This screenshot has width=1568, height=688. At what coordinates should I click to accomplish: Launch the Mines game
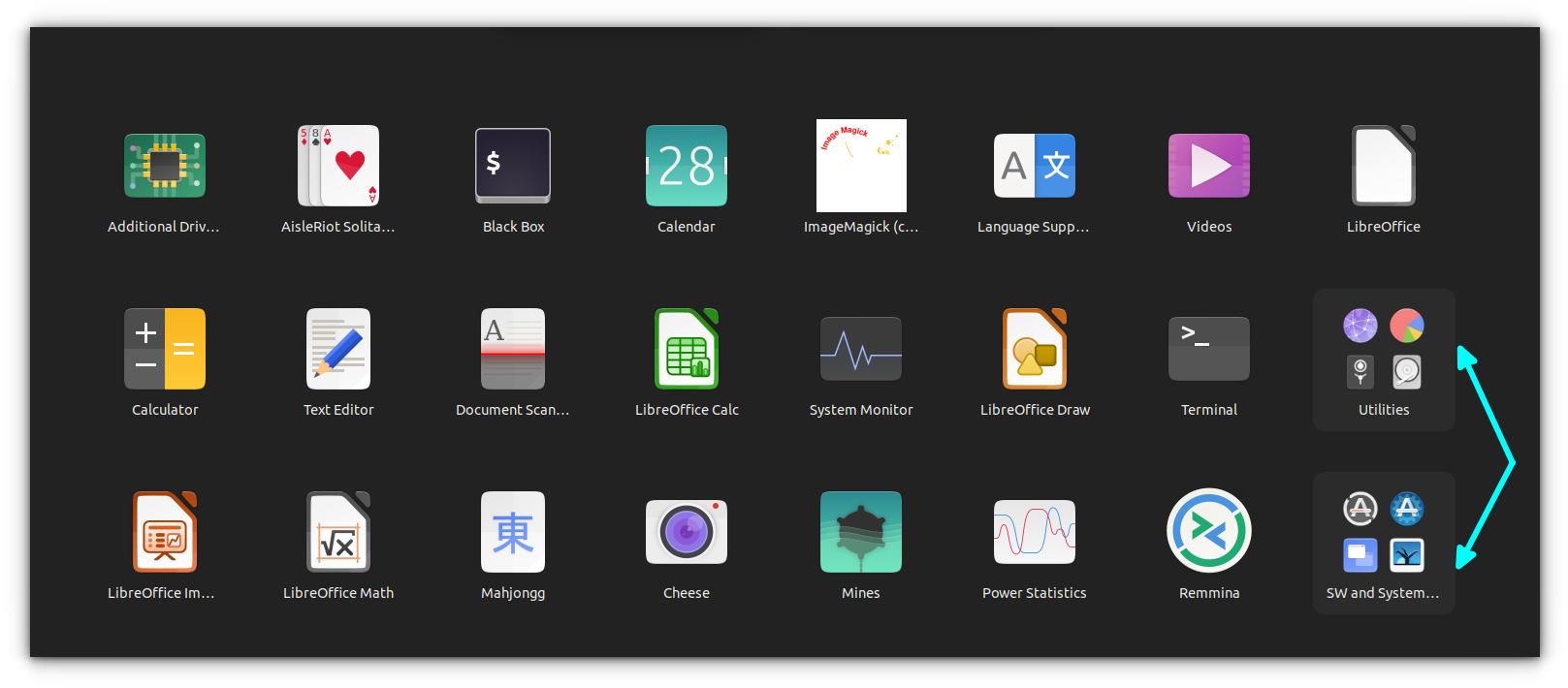(861, 532)
